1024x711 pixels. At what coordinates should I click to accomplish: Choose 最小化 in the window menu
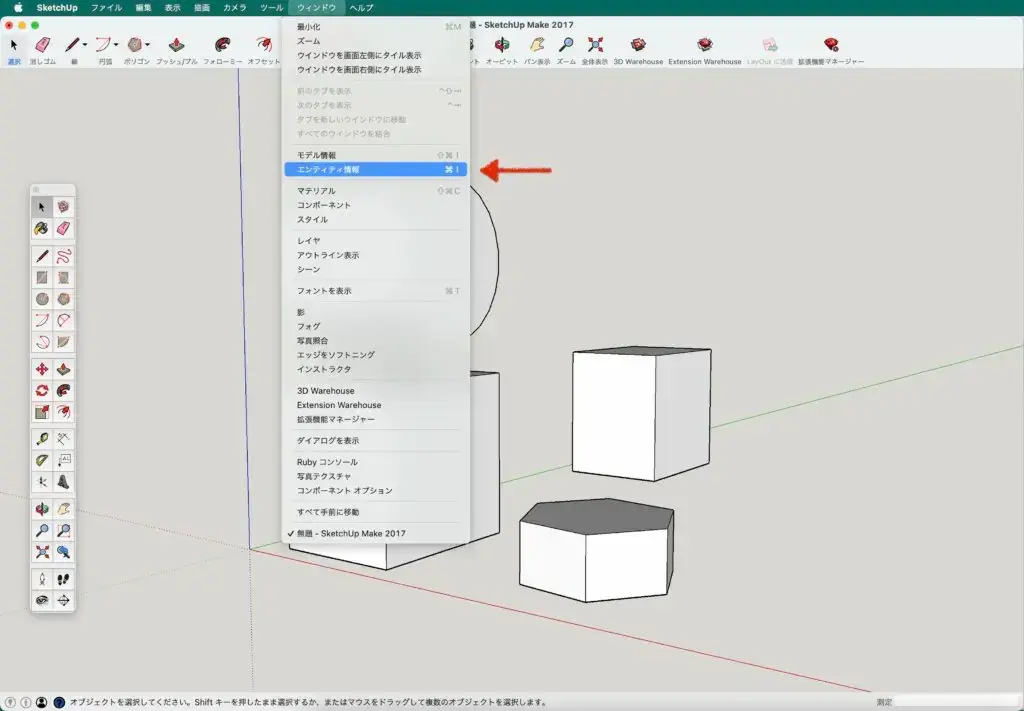pyautogui.click(x=376, y=27)
